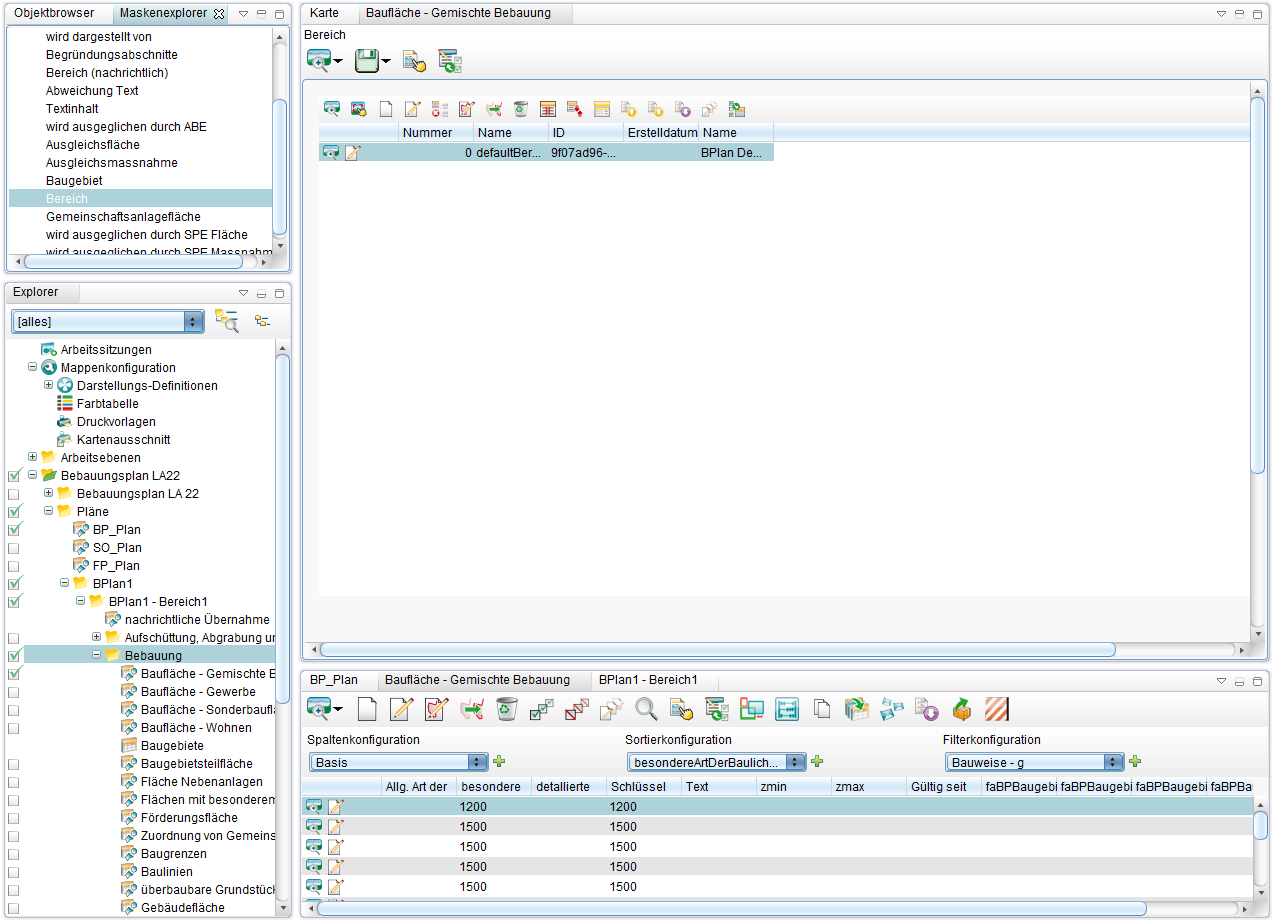1274x921 pixels.
Task: Click the recycle bin icon in Bereich table toolbar
Action: pos(520,109)
